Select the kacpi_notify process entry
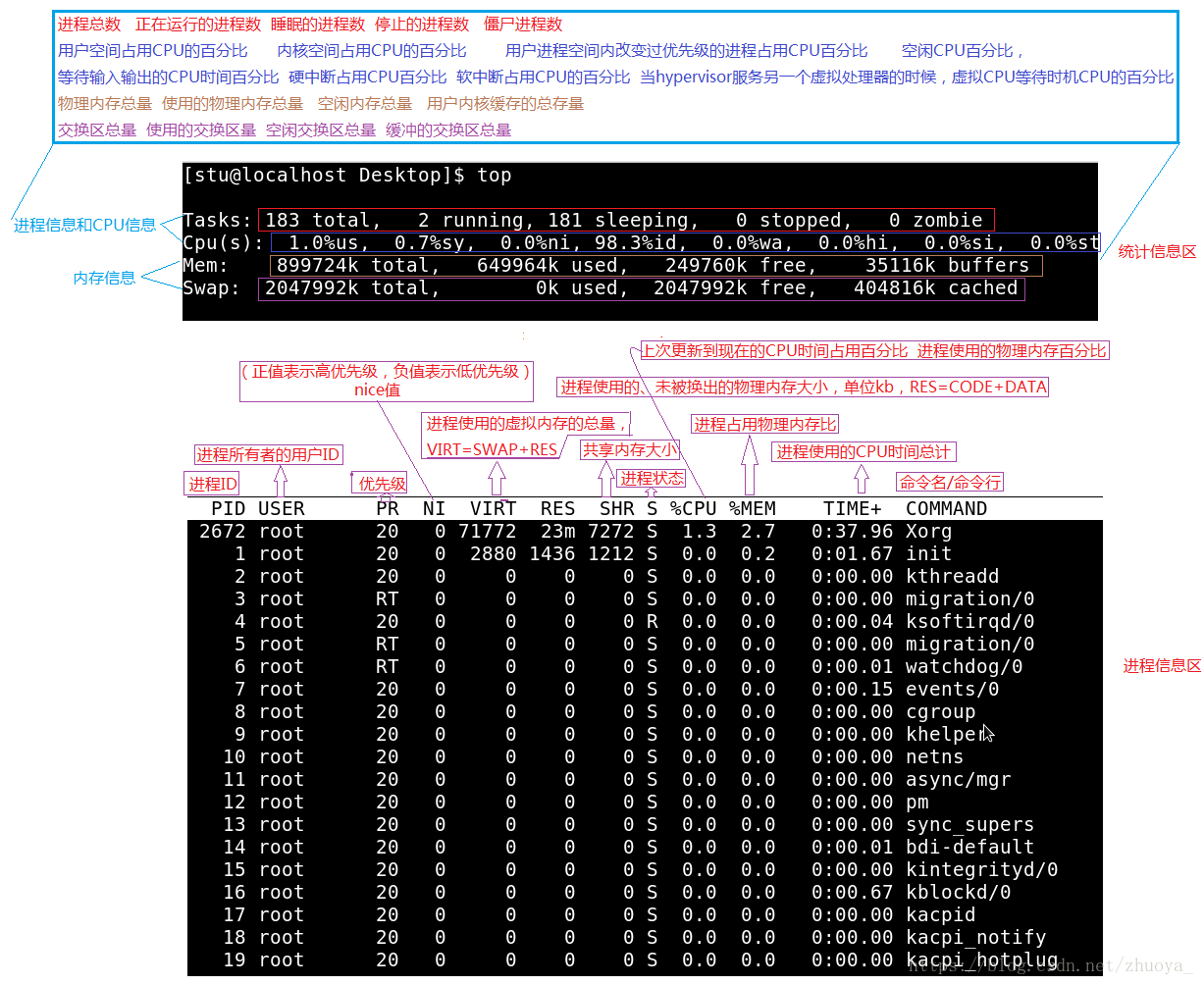 (x=975, y=937)
